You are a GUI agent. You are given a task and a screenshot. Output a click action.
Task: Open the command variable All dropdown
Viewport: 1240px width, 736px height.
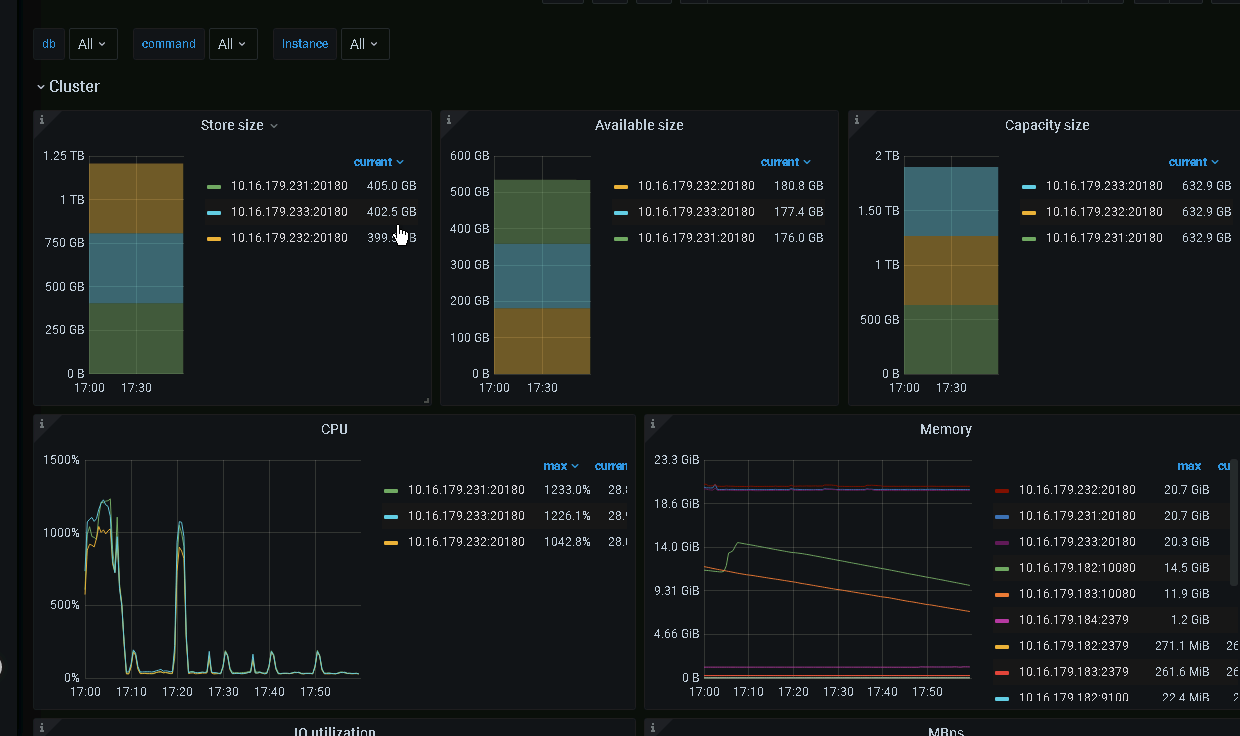233,44
